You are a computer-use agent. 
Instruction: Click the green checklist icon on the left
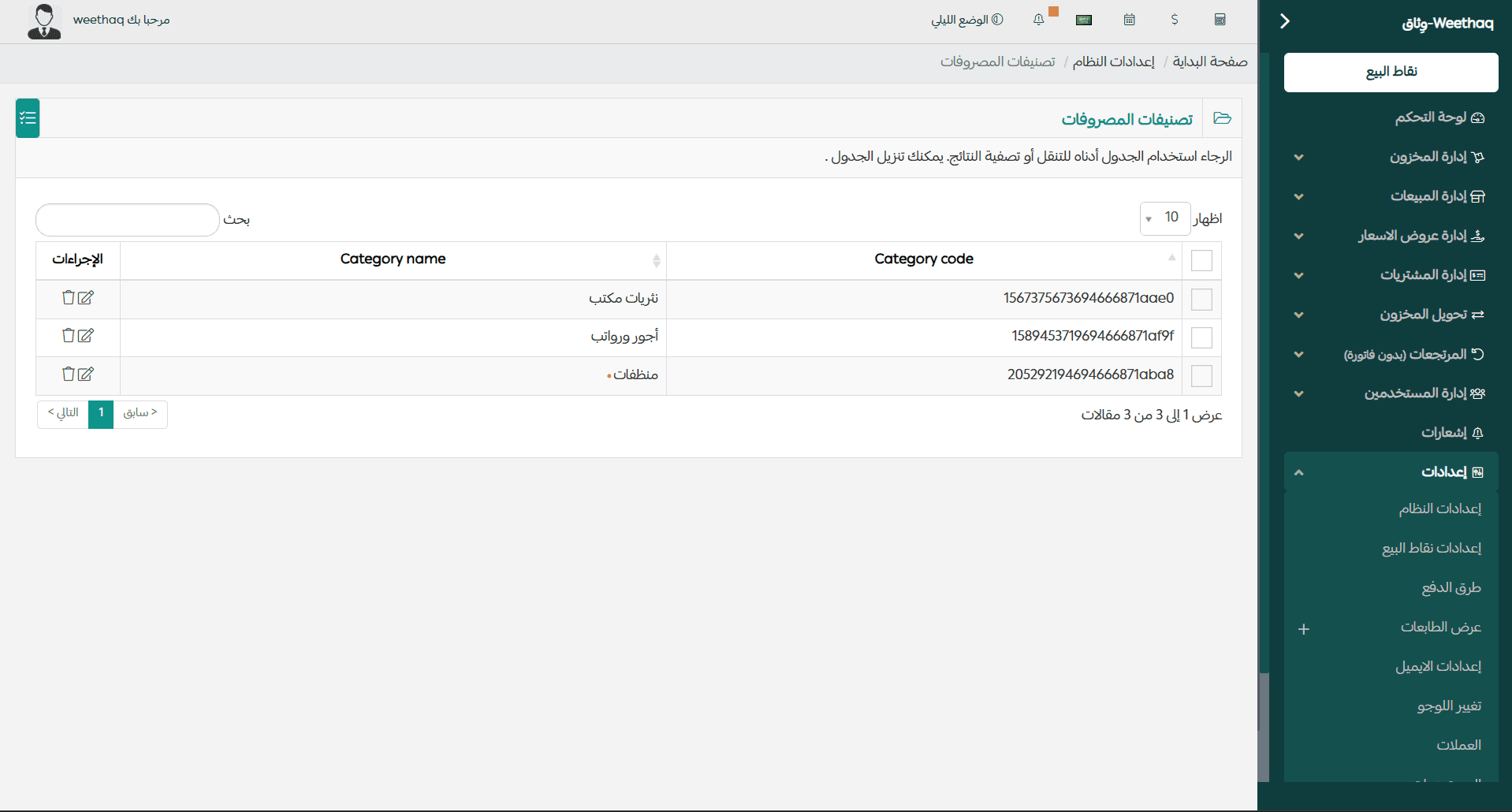coord(27,117)
